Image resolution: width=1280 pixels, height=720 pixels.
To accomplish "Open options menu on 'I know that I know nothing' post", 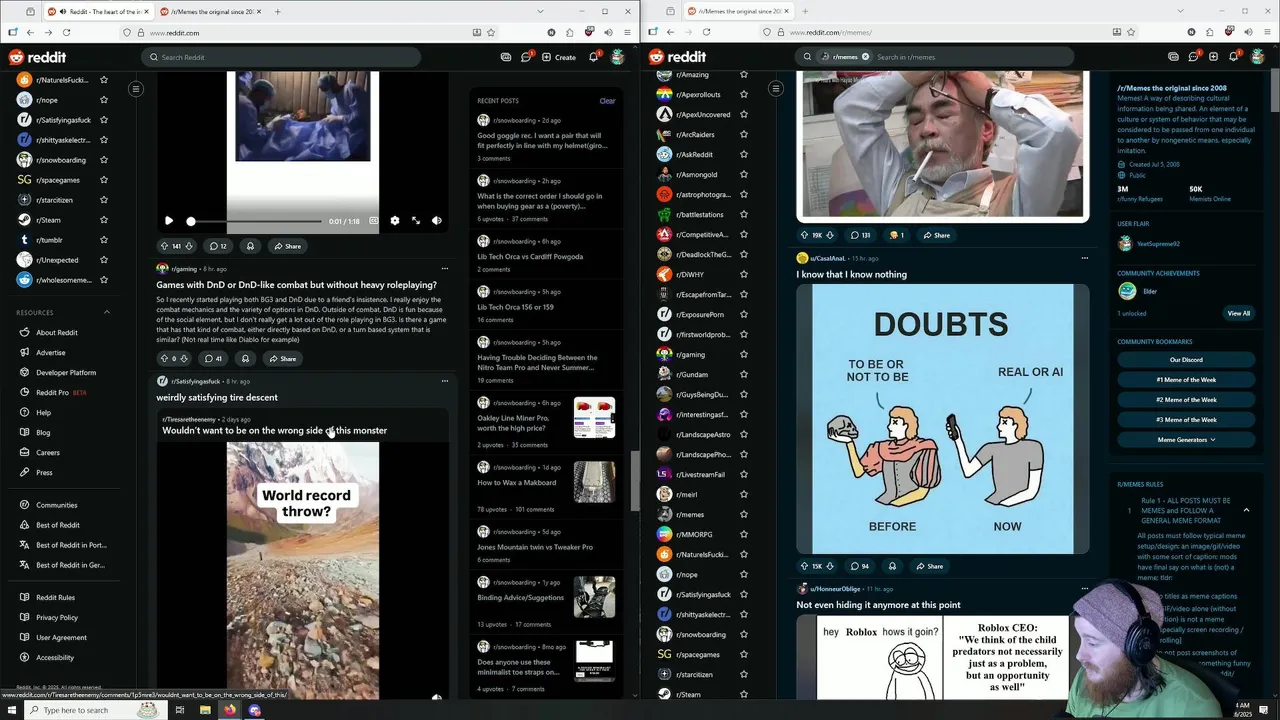I will (1084, 258).
